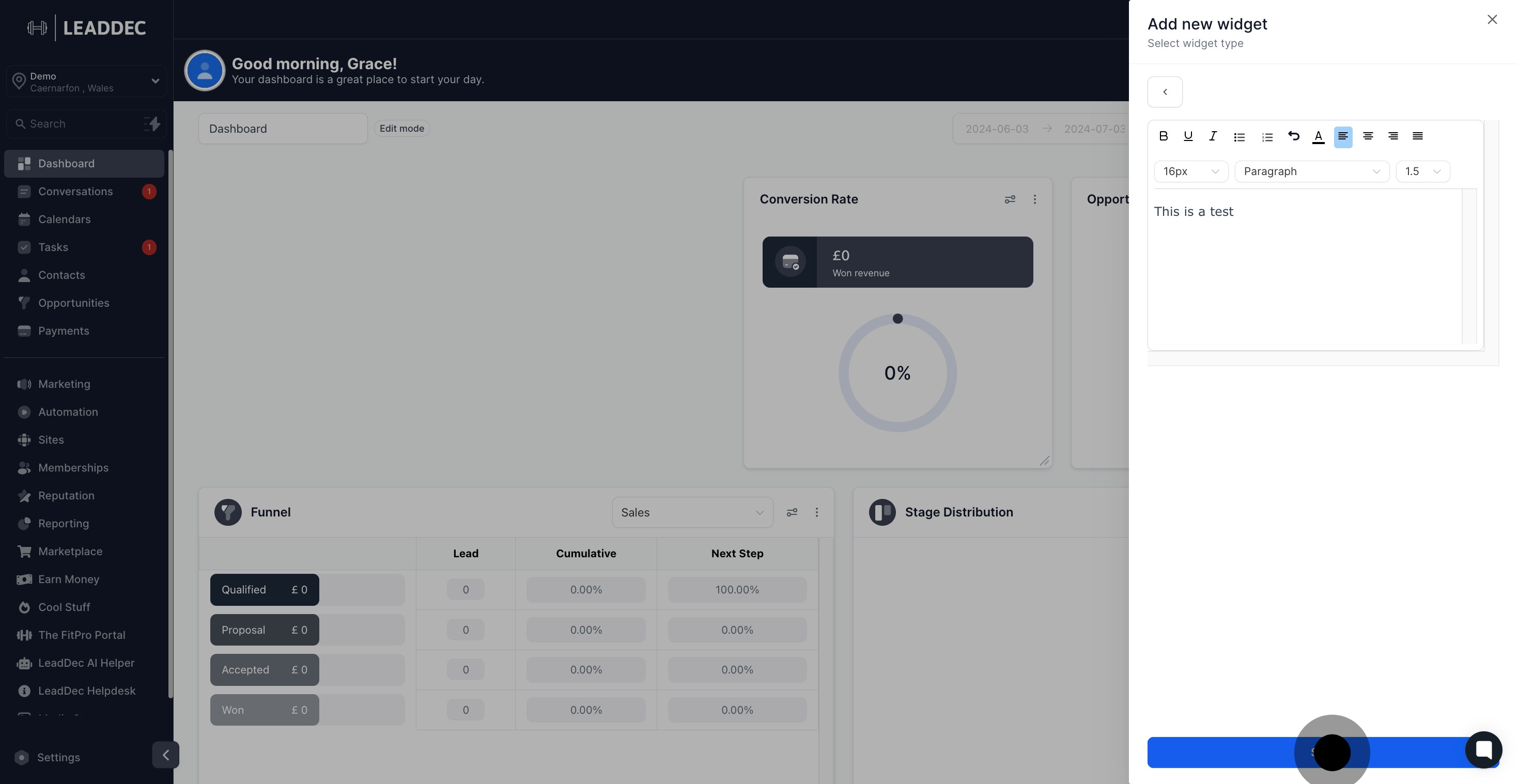The height and width of the screenshot is (784, 1518).
Task: Open Conversations in the sidebar
Action: [x=75, y=192]
